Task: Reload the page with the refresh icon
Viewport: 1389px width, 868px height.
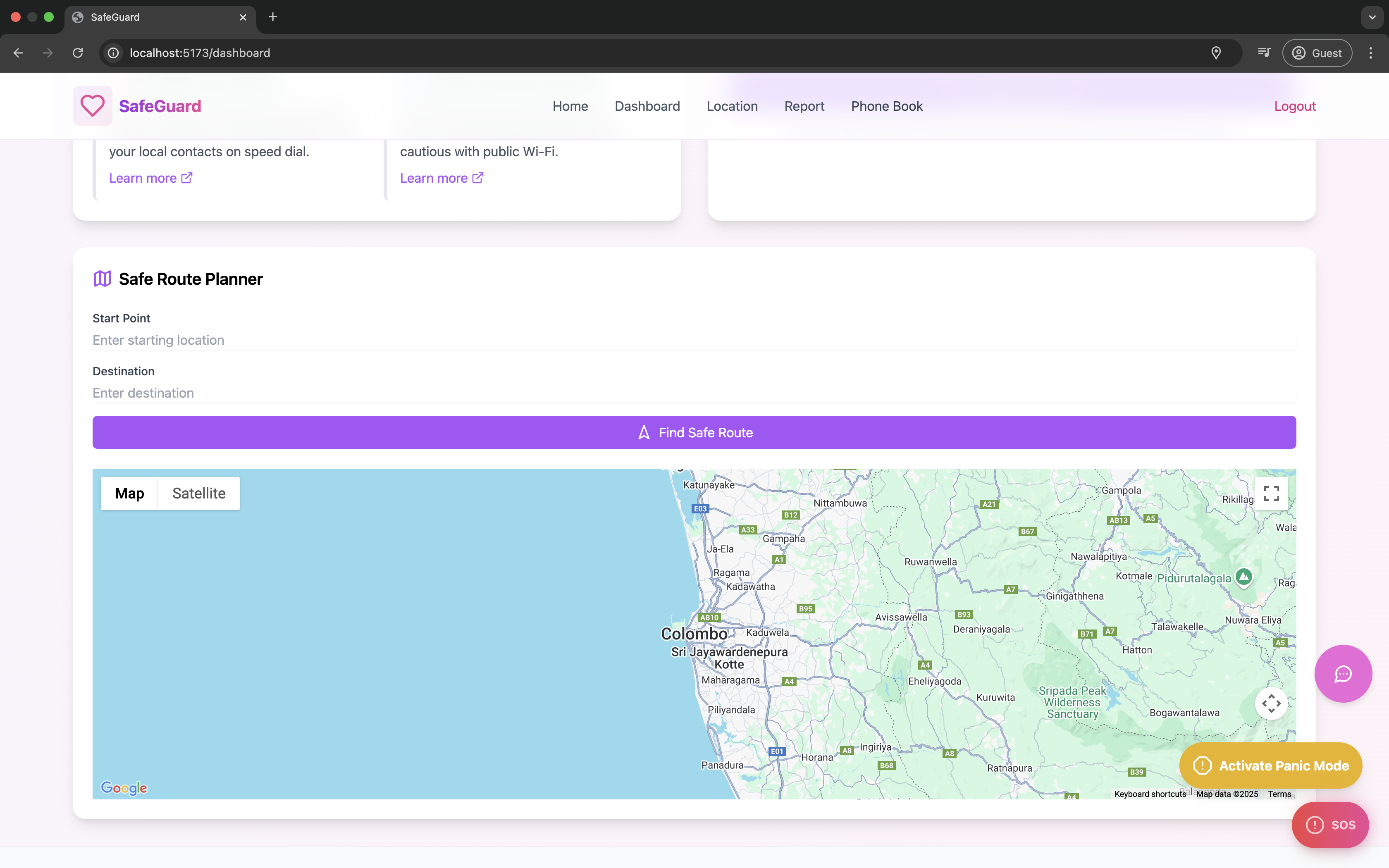Action: point(77,53)
